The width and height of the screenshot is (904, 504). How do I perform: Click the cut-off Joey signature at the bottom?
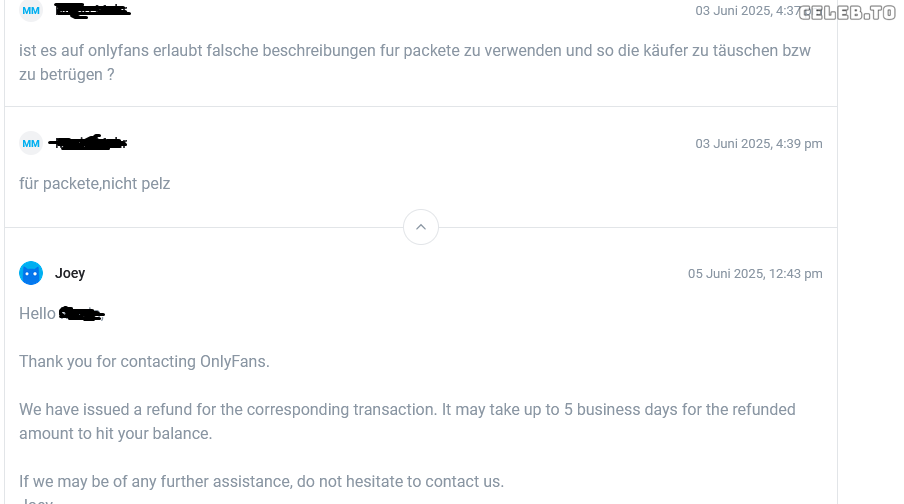click(x=36, y=500)
